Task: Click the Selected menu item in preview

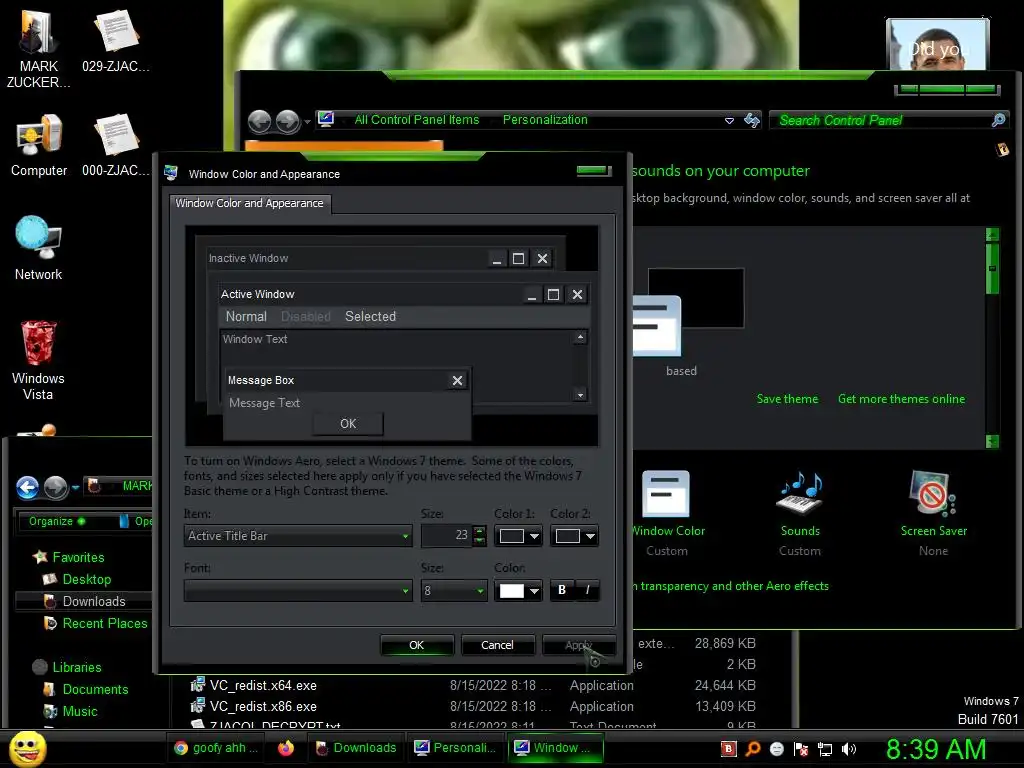Action: 370,316
